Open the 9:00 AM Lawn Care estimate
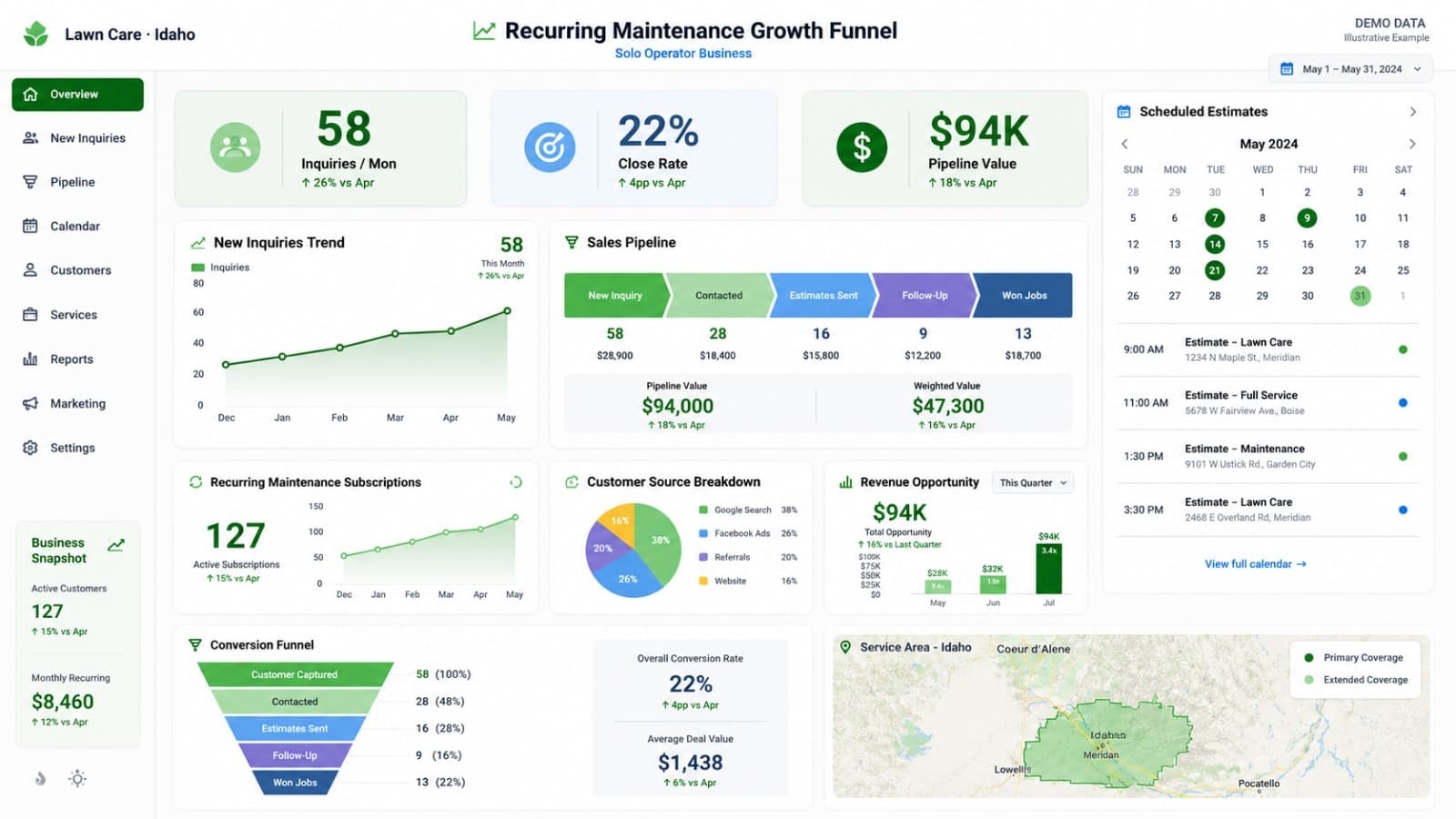 coord(1269,349)
